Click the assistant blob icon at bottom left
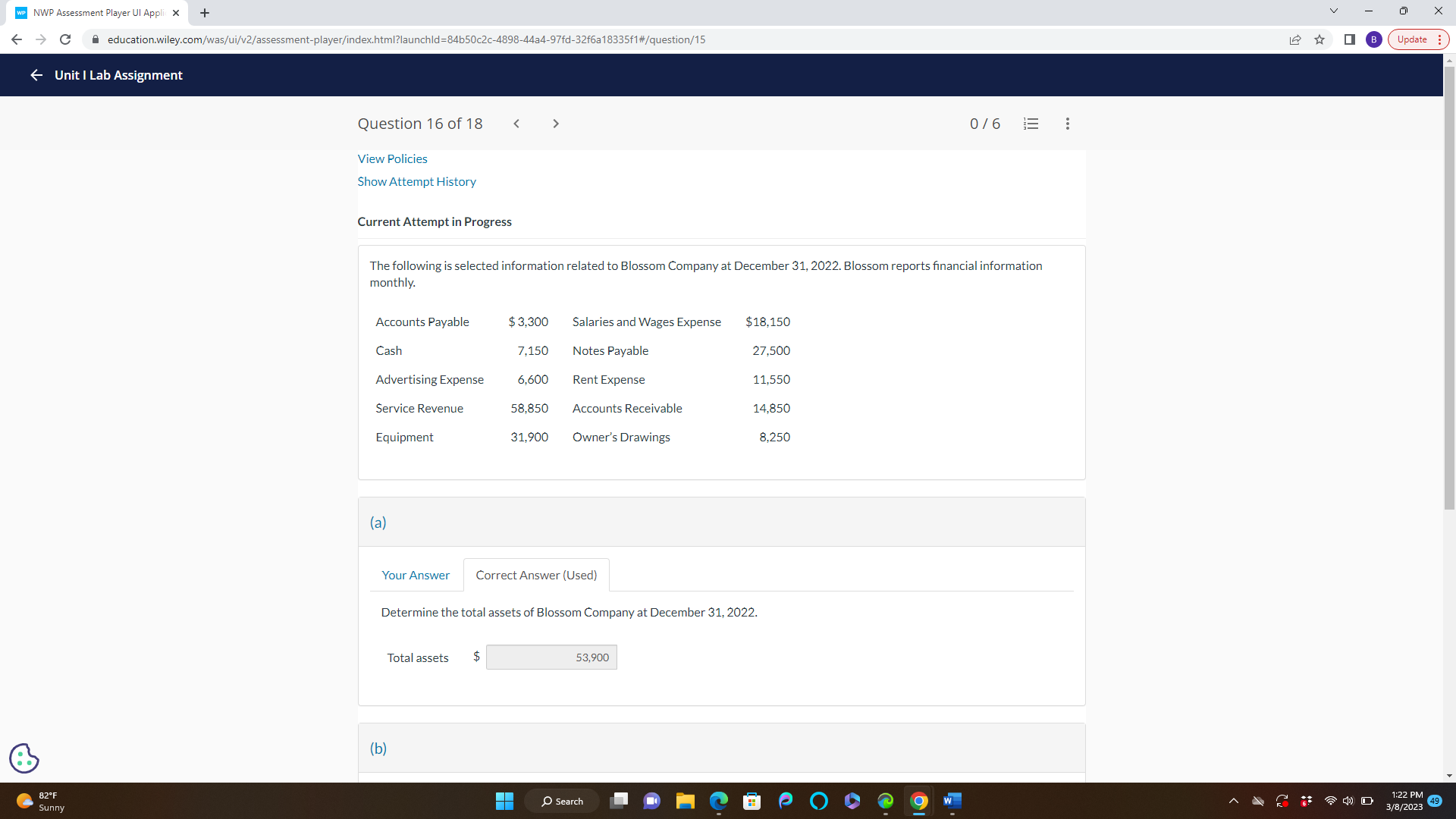Image resolution: width=1456 pixels, height=819 pixels. click(24, 758)
